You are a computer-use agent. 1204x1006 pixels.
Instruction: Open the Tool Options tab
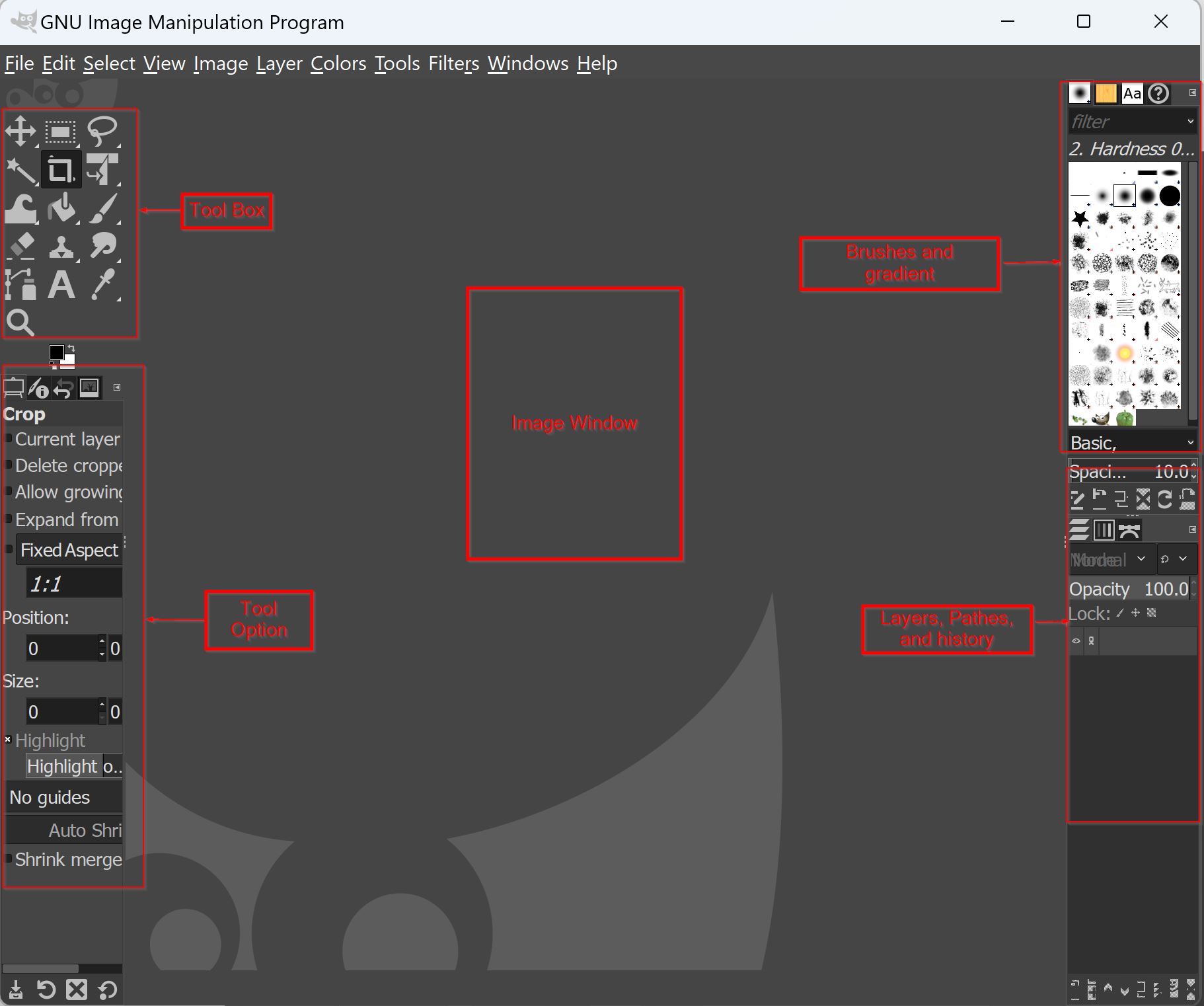(13, 388)
